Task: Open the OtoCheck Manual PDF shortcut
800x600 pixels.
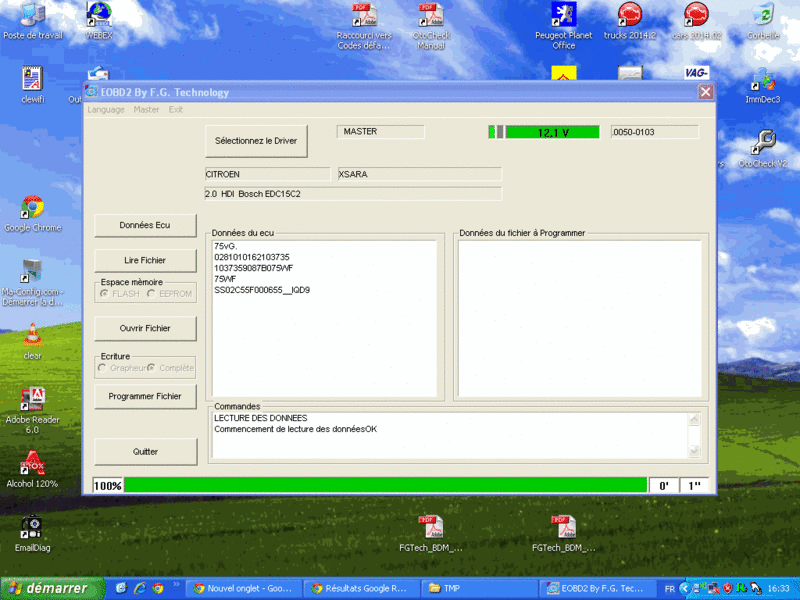Action: pos(431,26)
